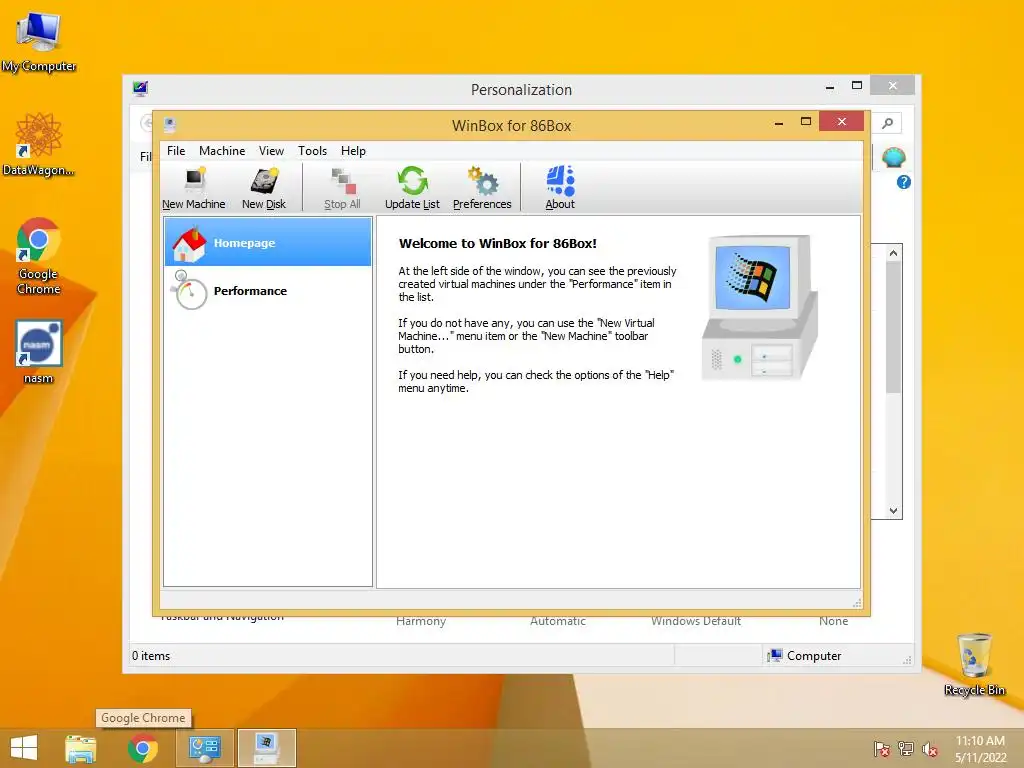Switch to Control Panel taskbar item

pyautogui.click(x=204, y=748)
